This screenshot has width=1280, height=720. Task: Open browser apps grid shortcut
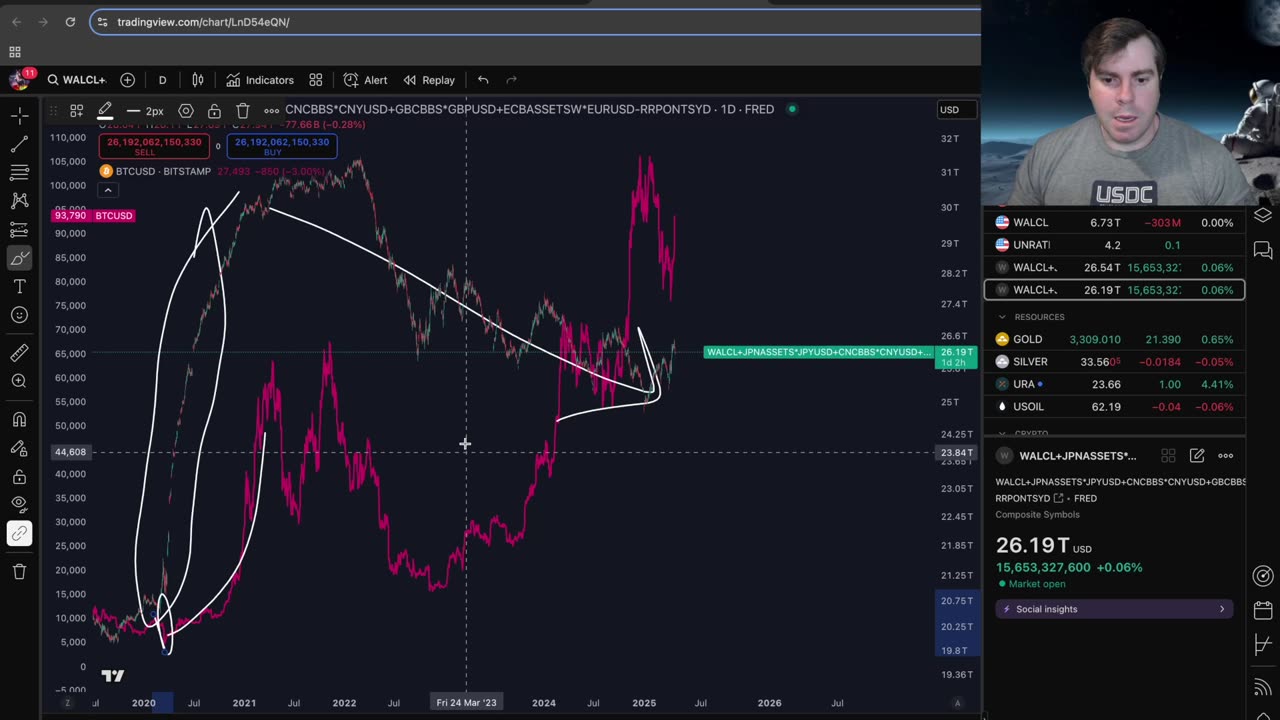(x=15, y=52)
